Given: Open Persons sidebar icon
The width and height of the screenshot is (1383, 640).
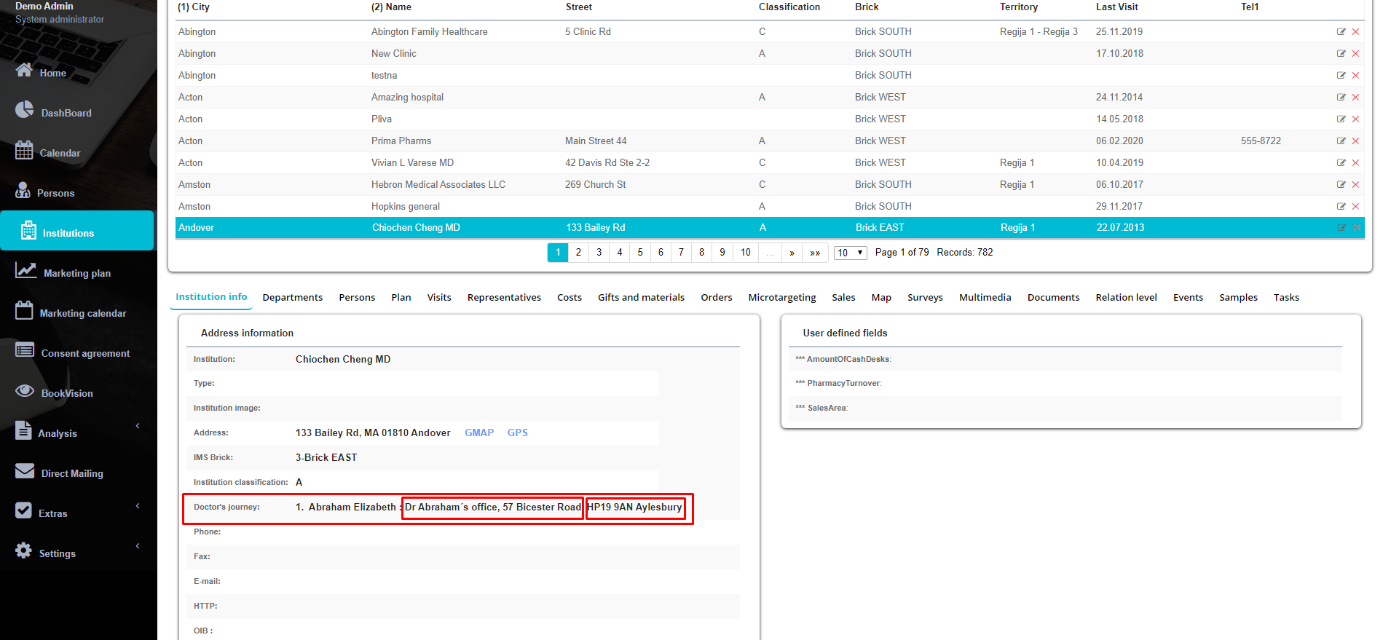Looking at the screenshot, I should (x=24, y=192).
